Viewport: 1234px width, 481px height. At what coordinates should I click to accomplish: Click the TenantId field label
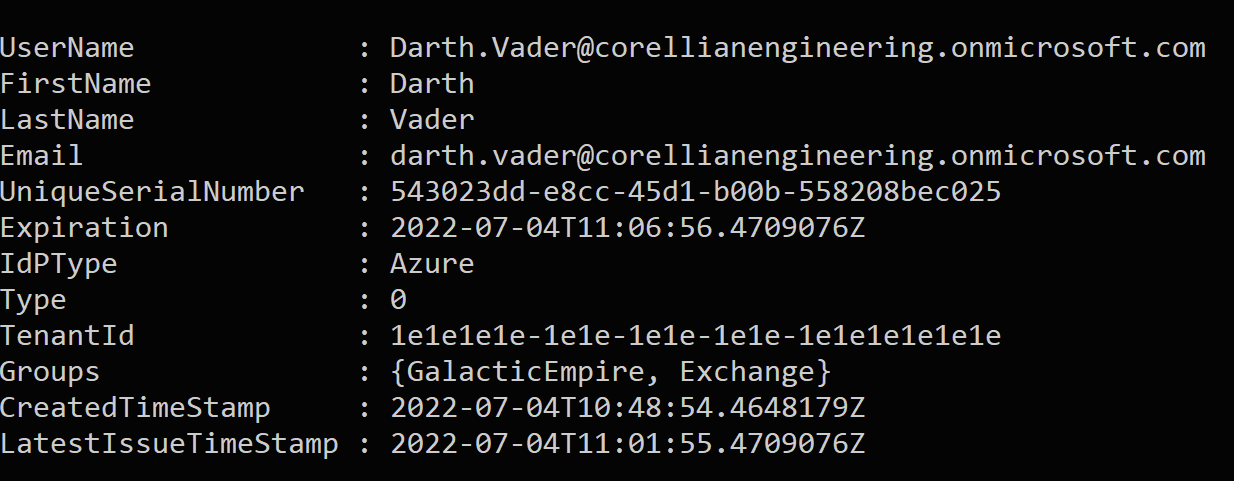coord(67,336)
